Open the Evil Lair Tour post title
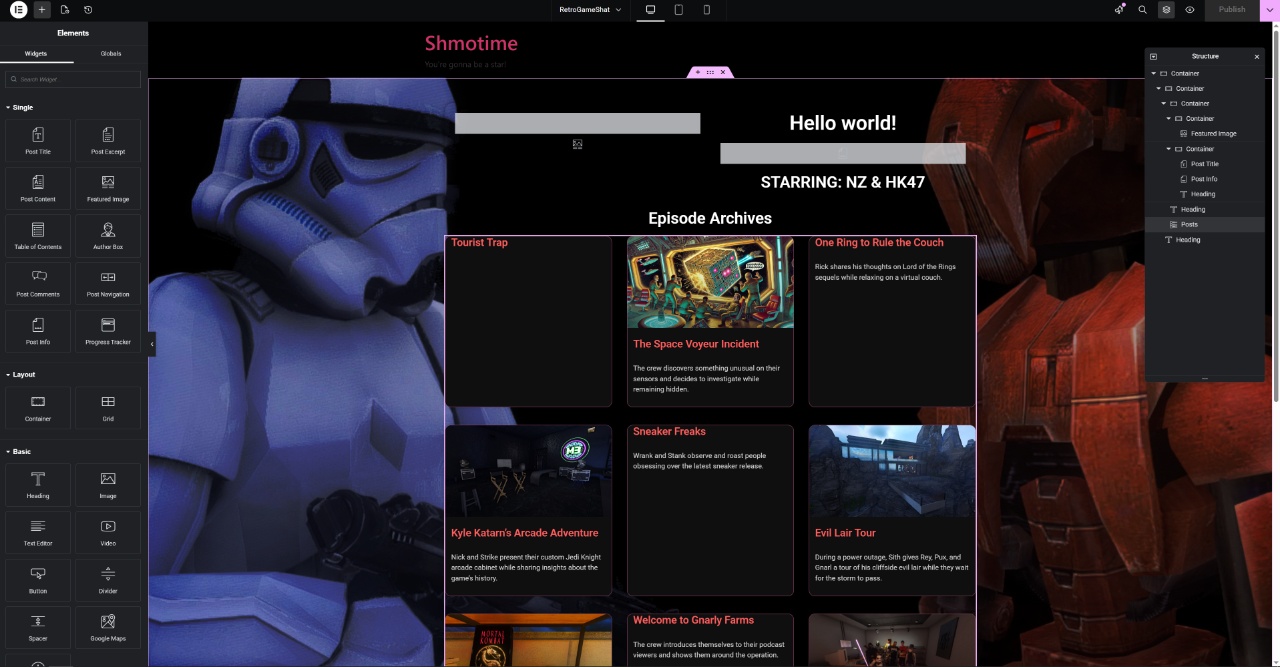 [x=845, y=533]
